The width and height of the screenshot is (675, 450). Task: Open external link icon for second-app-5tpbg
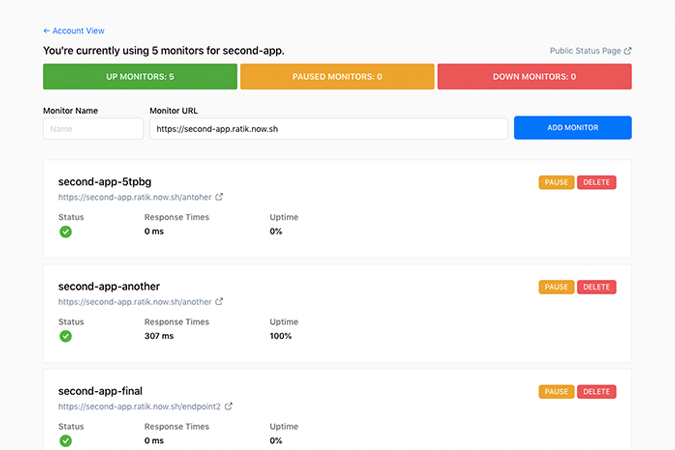[219, 197]
